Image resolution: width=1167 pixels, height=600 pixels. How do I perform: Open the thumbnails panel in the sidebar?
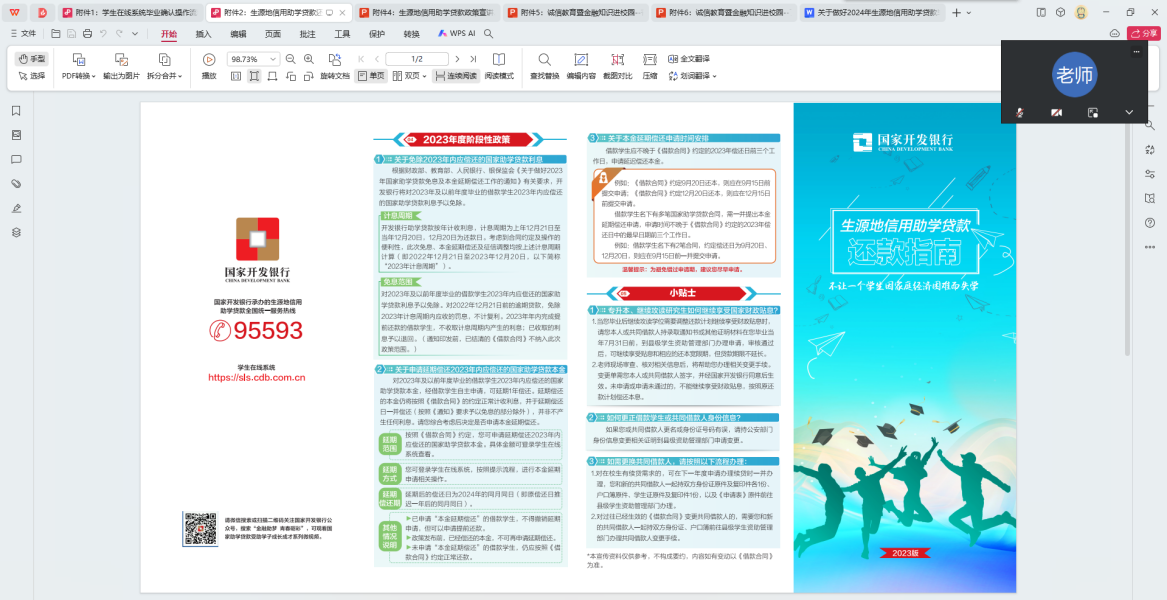[16, 135]
